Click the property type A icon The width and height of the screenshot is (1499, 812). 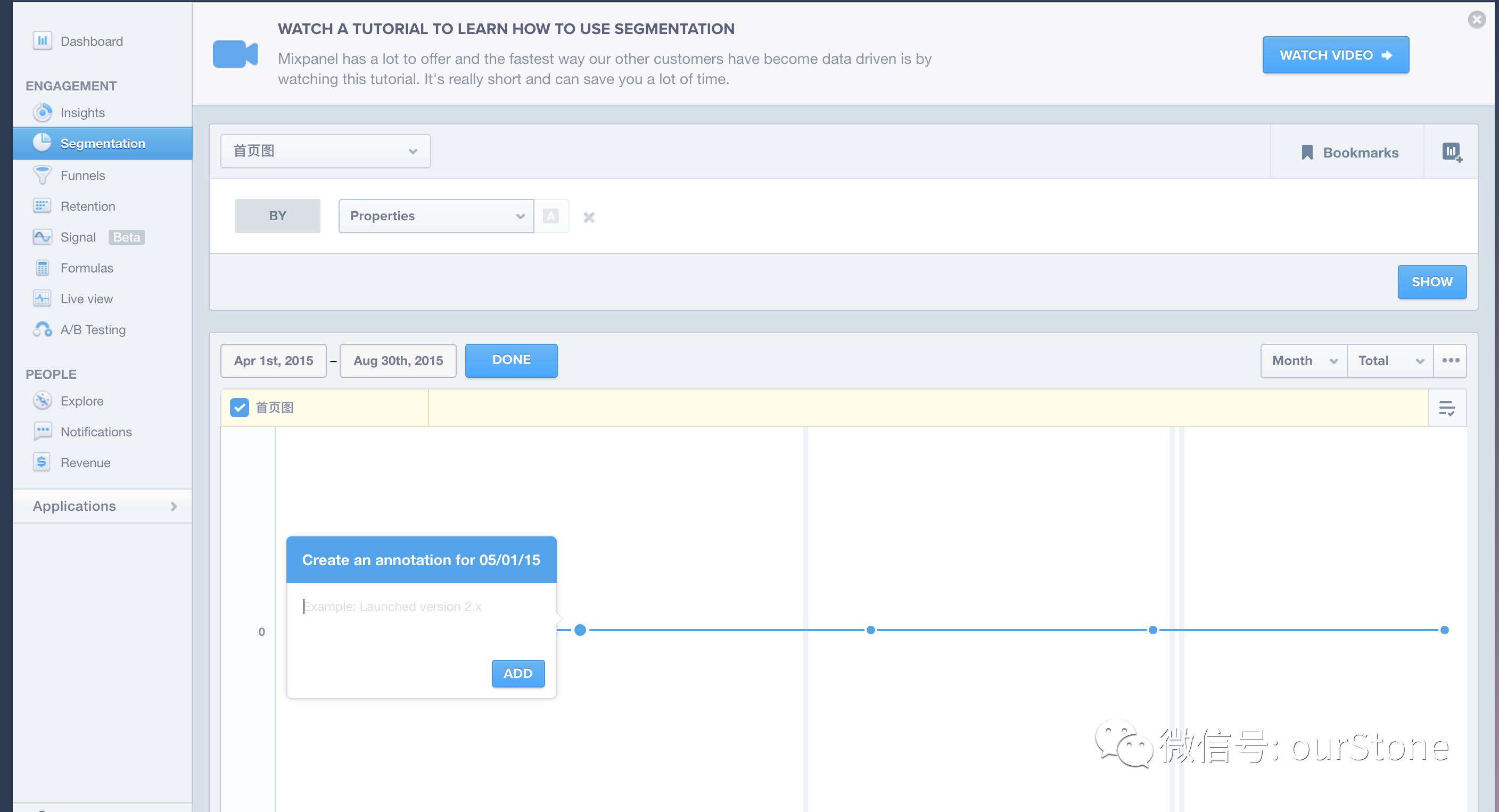[x=551, y=216]
